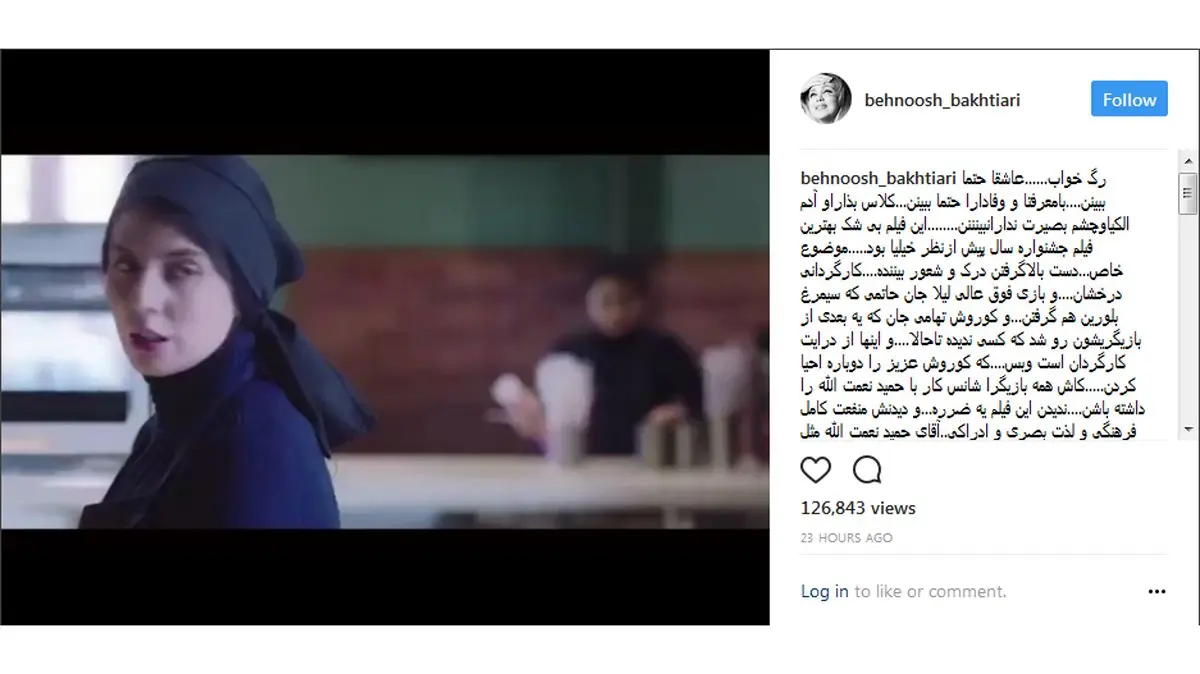Click the caption scrollbar thumb

tap(1188, 192)
